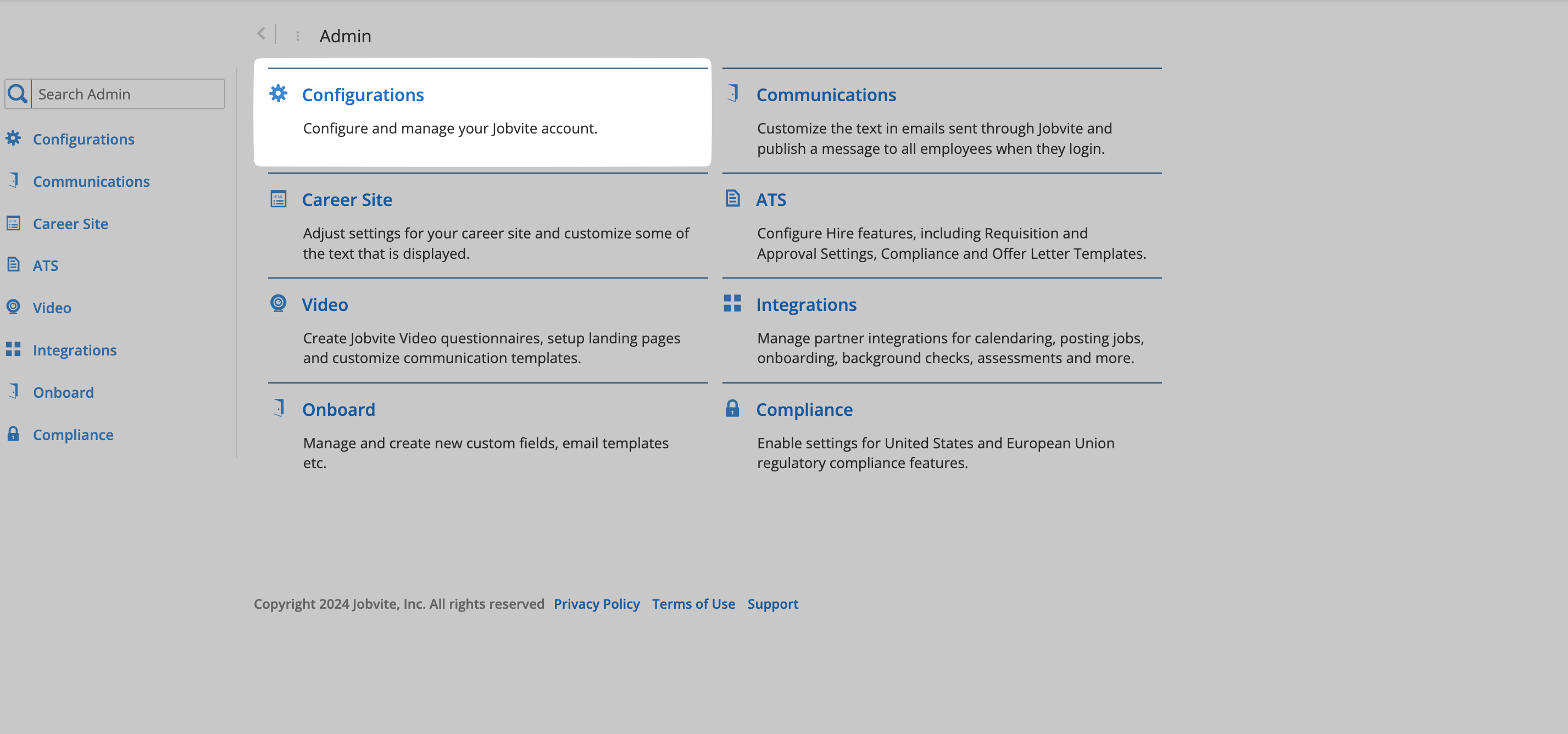Click the ATS document icon in main panel
The image size is (1568, 734).
(732, 198)
